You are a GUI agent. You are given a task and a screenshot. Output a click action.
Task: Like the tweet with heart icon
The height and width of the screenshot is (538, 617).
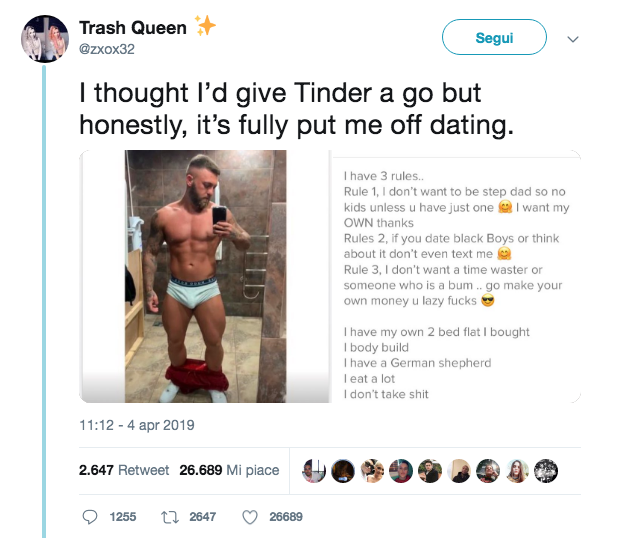click(250, 517)
